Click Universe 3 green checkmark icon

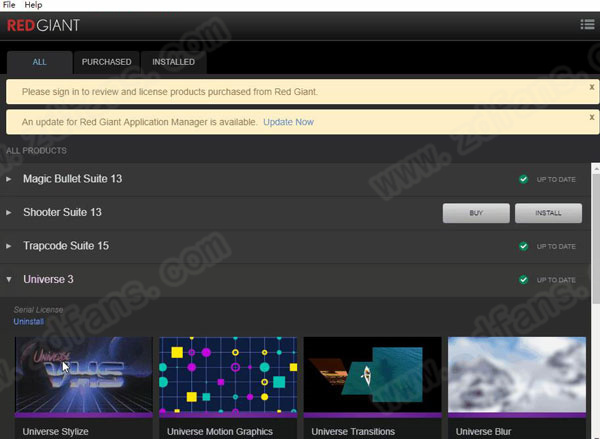pyautogui.click(x=523, y=280)
